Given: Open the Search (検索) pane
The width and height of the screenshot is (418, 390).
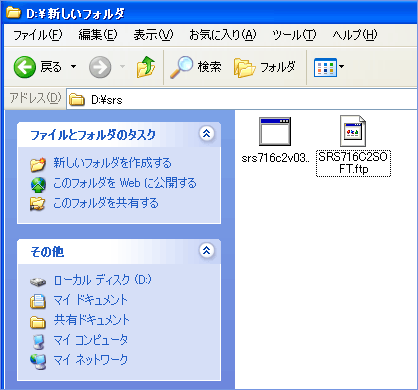Looking at the screenshot, I should [195, 67].
